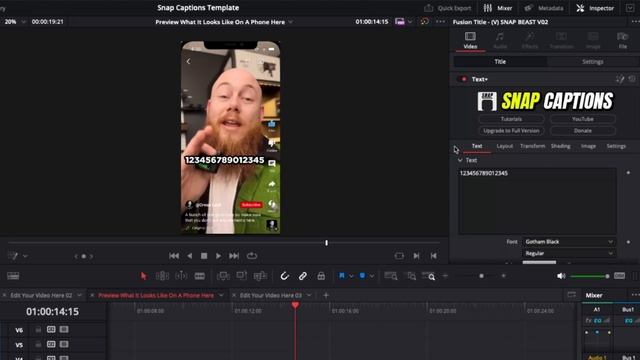Mute with the speaker volume icon
Image resolution: width=640 pixels, height=360 pixels.
point(561,276)
